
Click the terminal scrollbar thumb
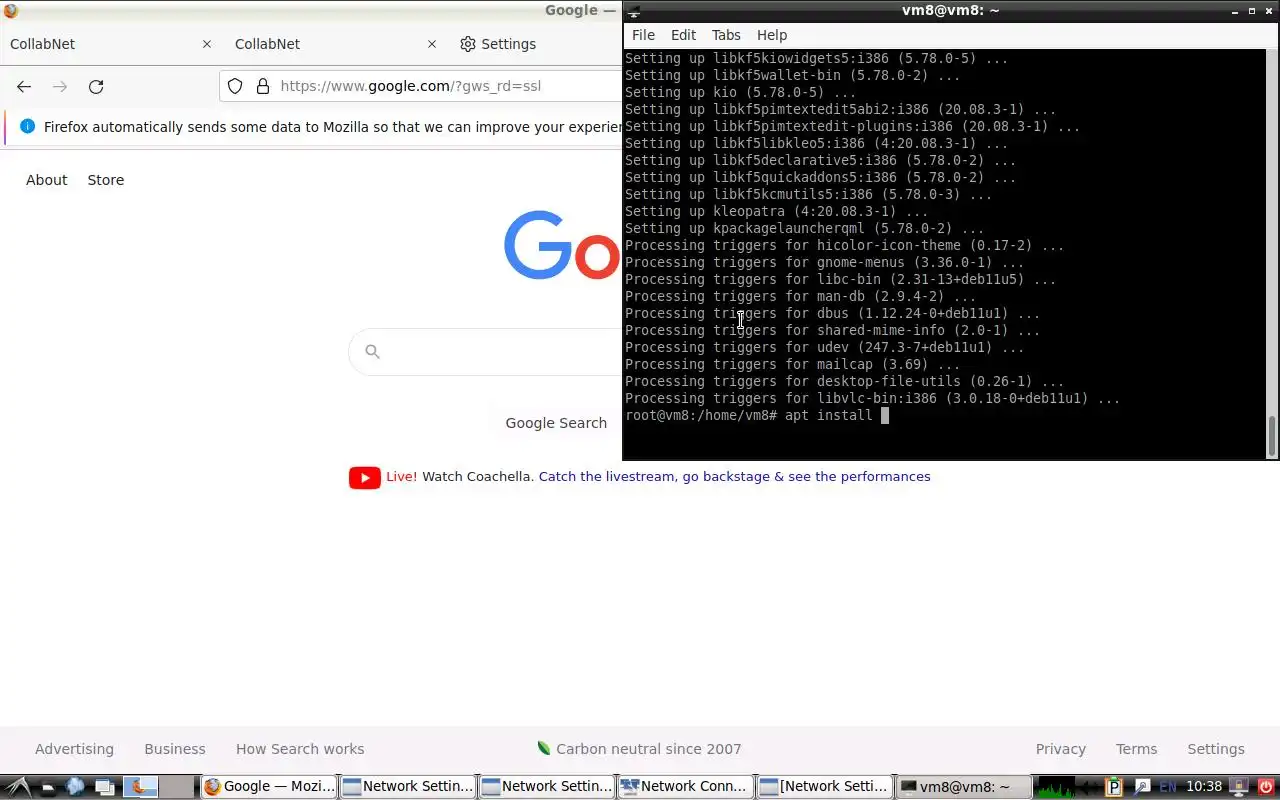click(1272, 435)
